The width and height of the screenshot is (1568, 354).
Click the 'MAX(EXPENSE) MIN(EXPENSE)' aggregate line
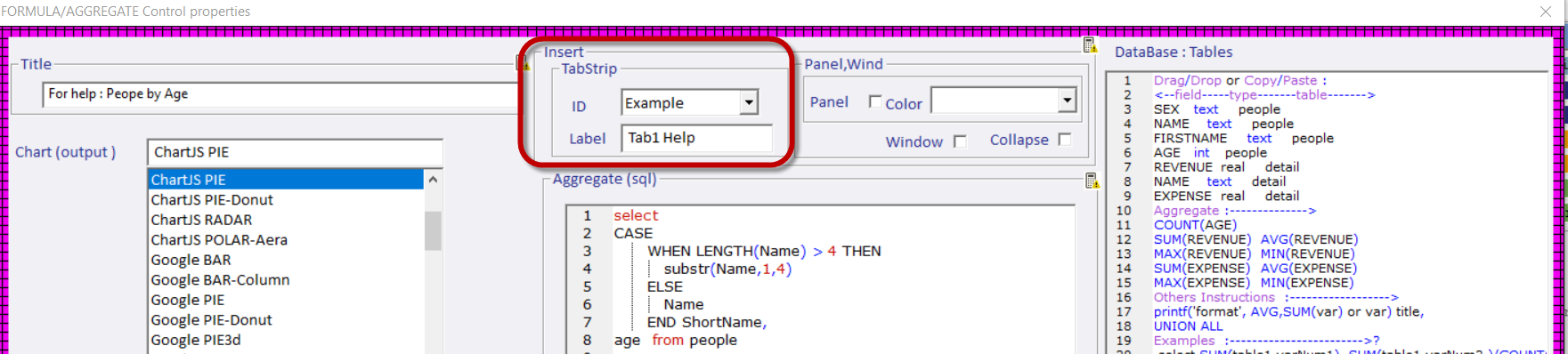pyautogui.click(x=1254, y=283)
